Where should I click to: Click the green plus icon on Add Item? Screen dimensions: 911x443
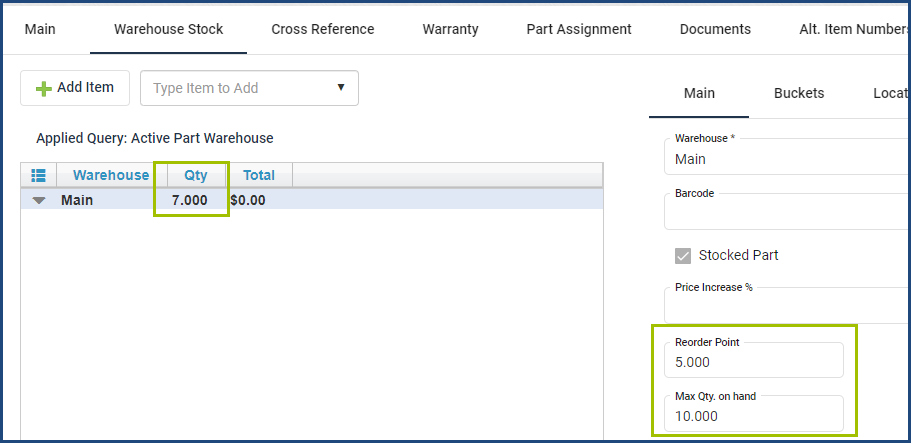click(44, 89)
